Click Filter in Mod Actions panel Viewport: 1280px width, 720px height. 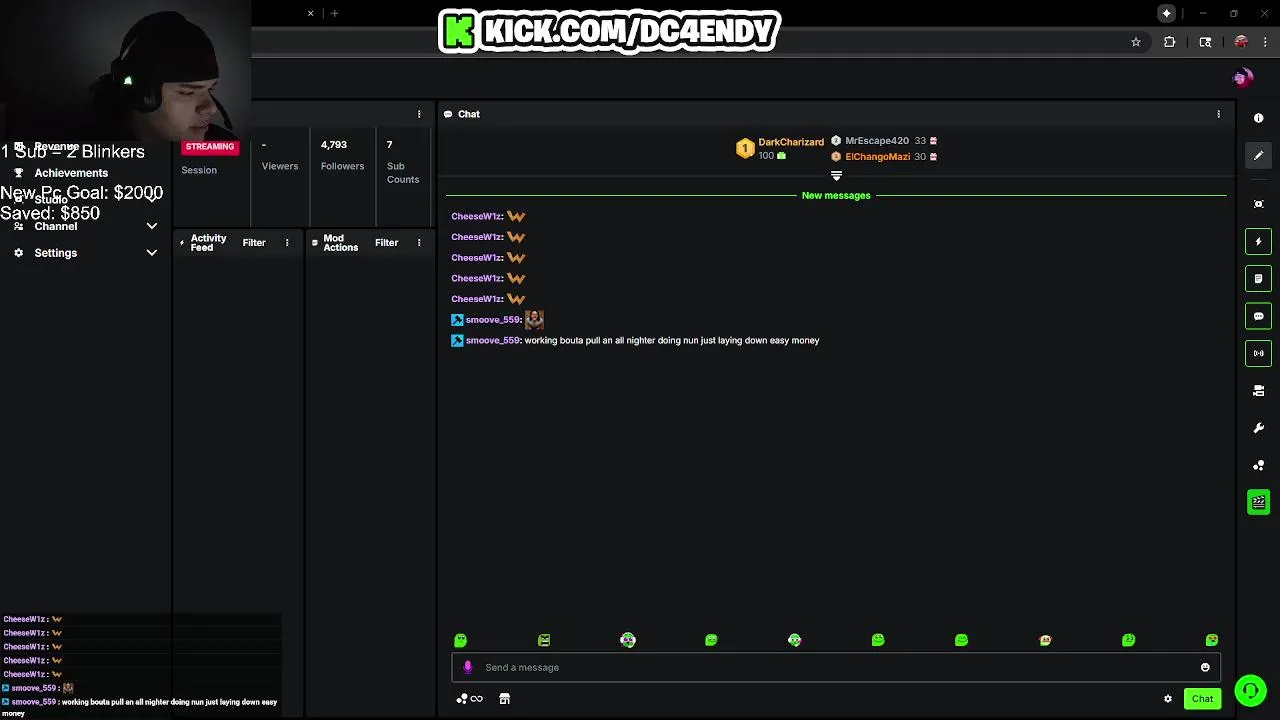[386, 243]
